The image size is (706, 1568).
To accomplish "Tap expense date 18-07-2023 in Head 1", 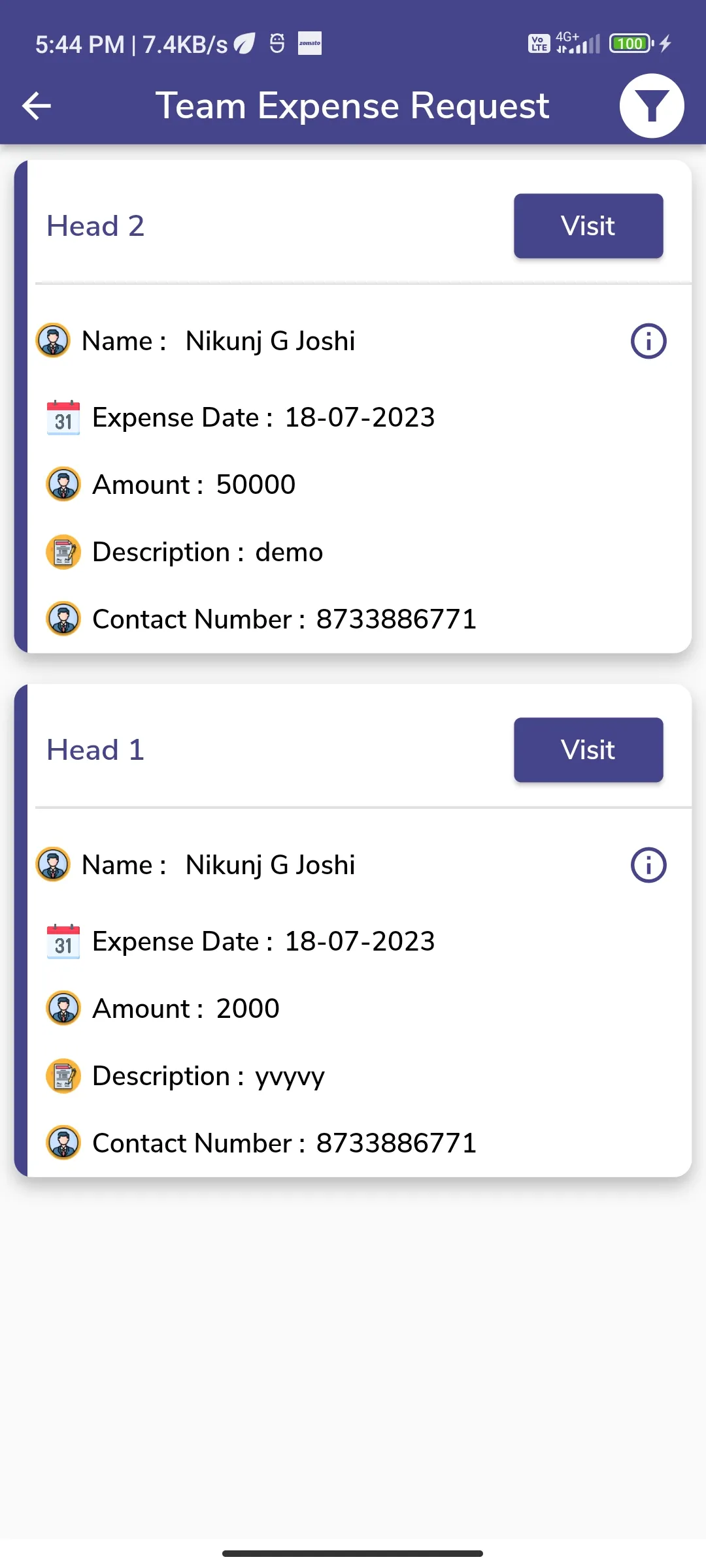I will (x=360, y=941).
